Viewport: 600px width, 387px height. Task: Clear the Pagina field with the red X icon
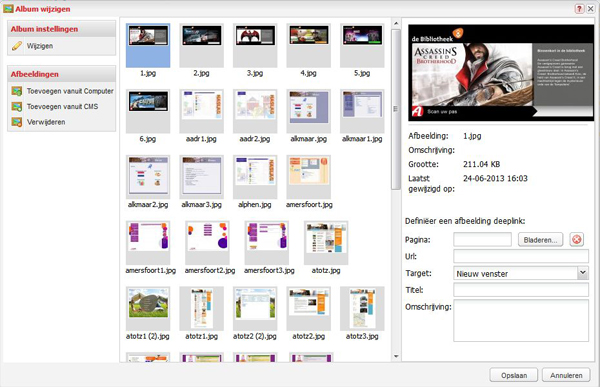[577, 240]
